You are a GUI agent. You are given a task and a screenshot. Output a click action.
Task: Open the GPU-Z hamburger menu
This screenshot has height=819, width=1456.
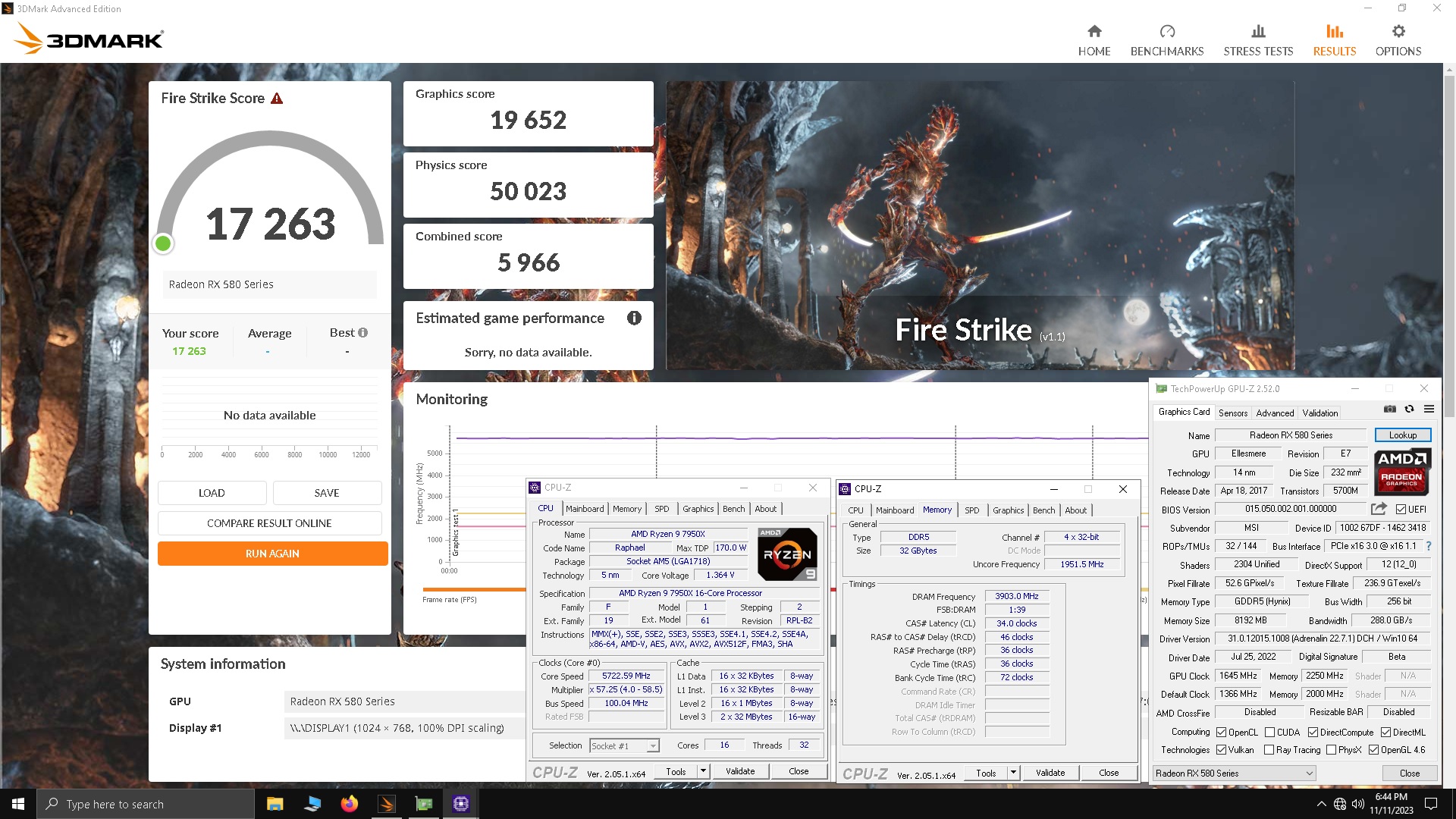[1429, 409]
